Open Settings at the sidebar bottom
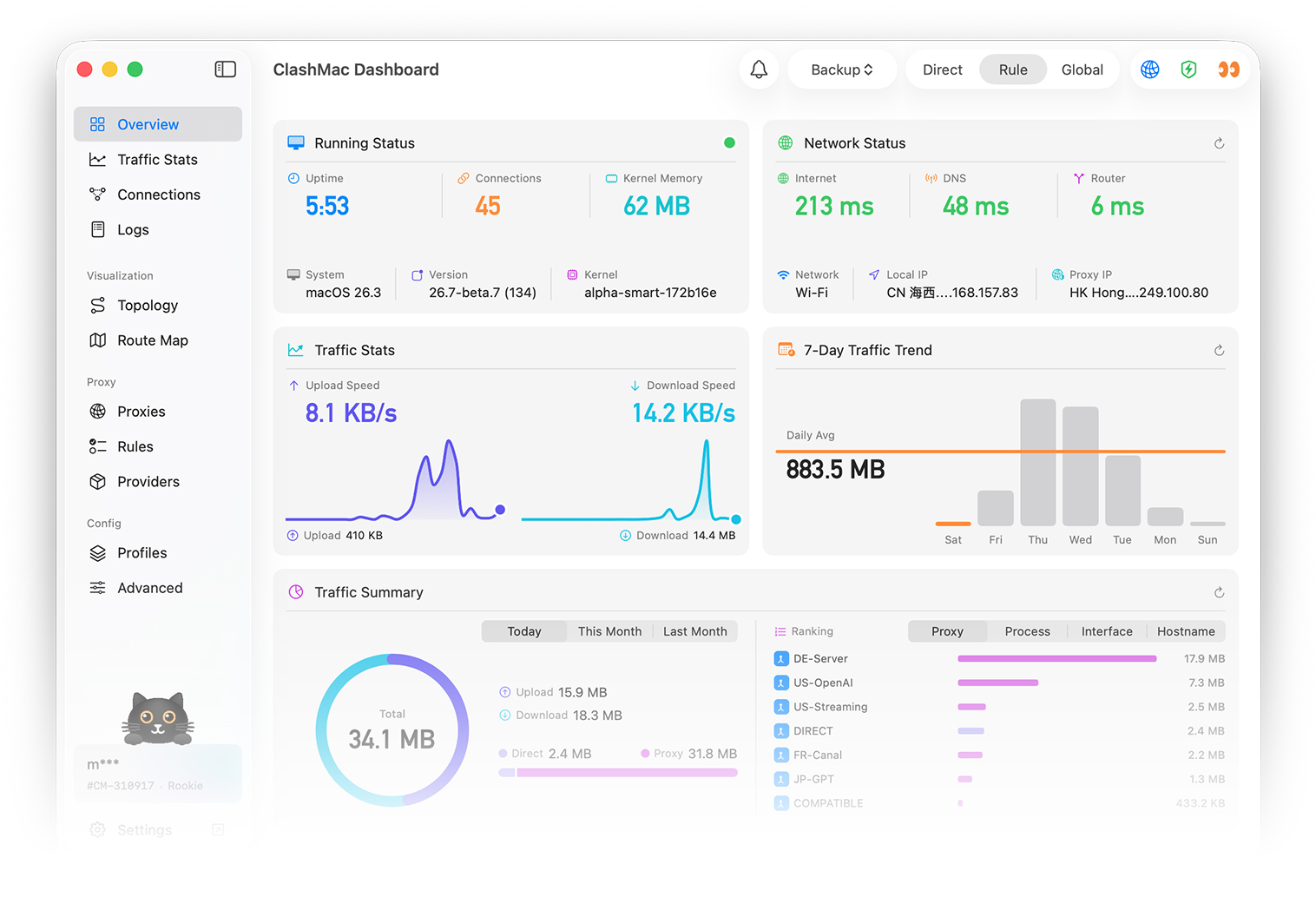 145,830
